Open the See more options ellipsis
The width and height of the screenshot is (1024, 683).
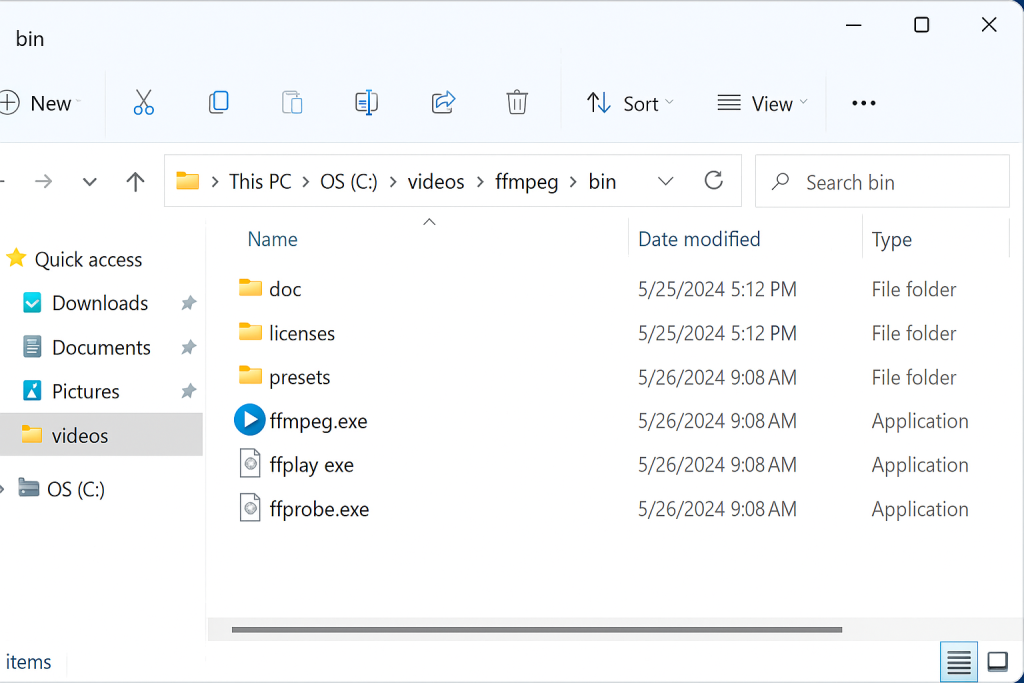tap(863, 103)
